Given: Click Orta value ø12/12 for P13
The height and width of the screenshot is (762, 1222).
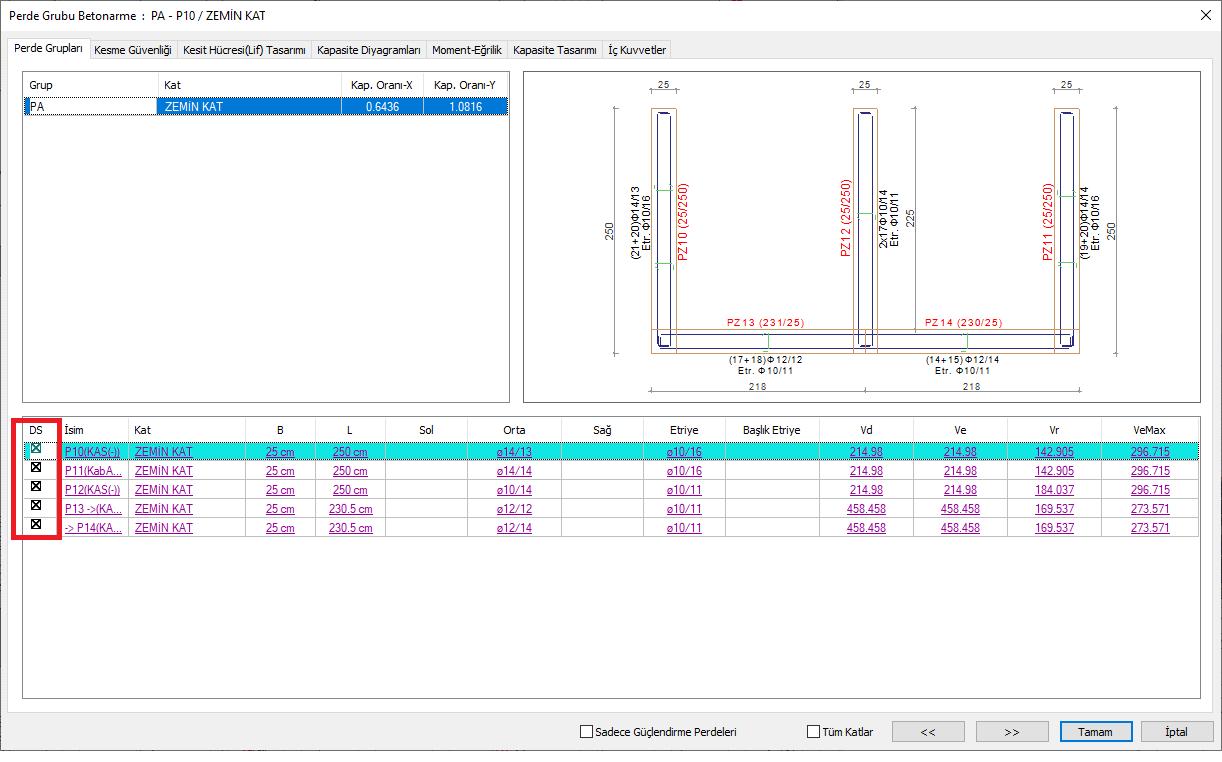Looking at the screenshot, I should 515,509.
